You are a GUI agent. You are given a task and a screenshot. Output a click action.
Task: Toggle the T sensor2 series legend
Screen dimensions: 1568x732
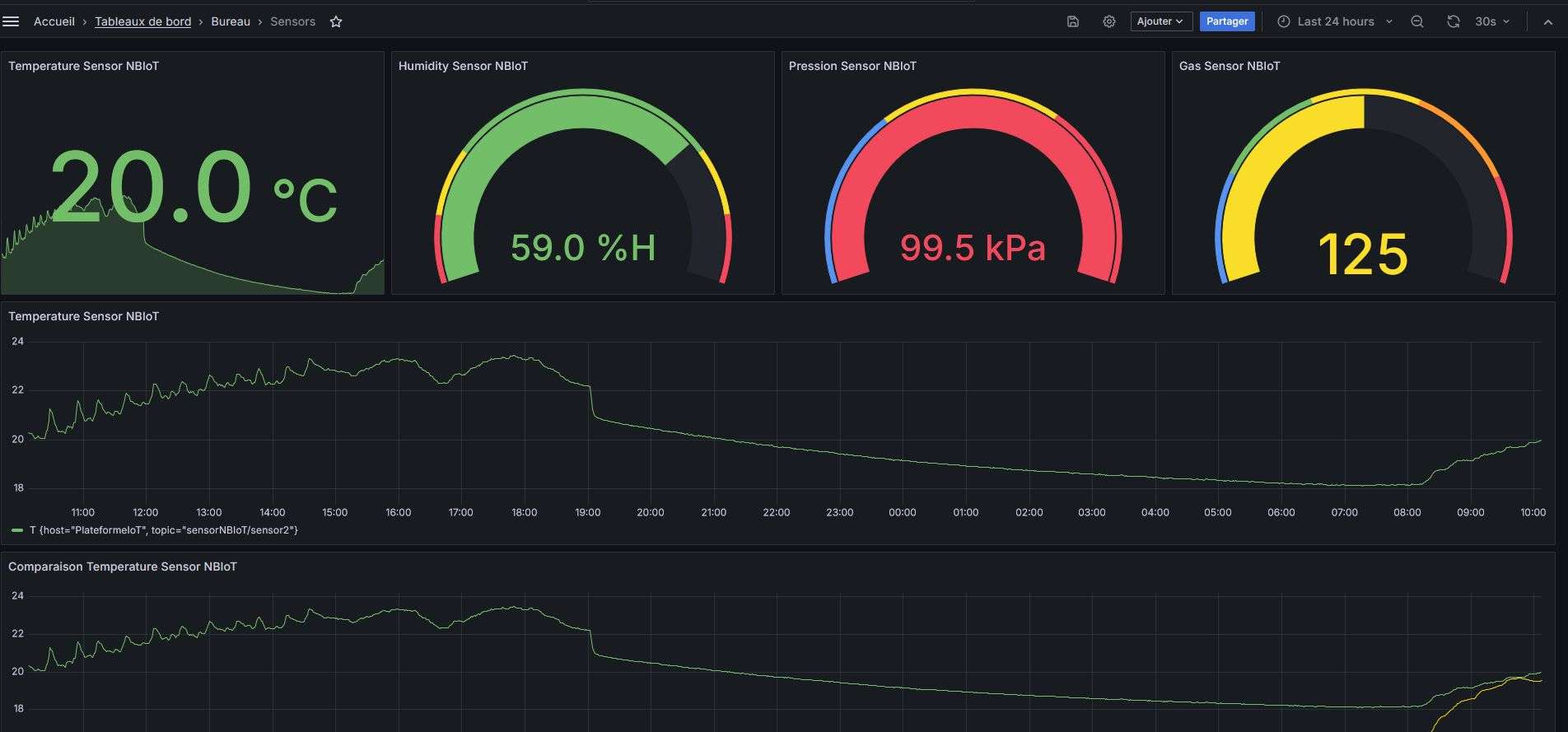click(x=164, y=530)
